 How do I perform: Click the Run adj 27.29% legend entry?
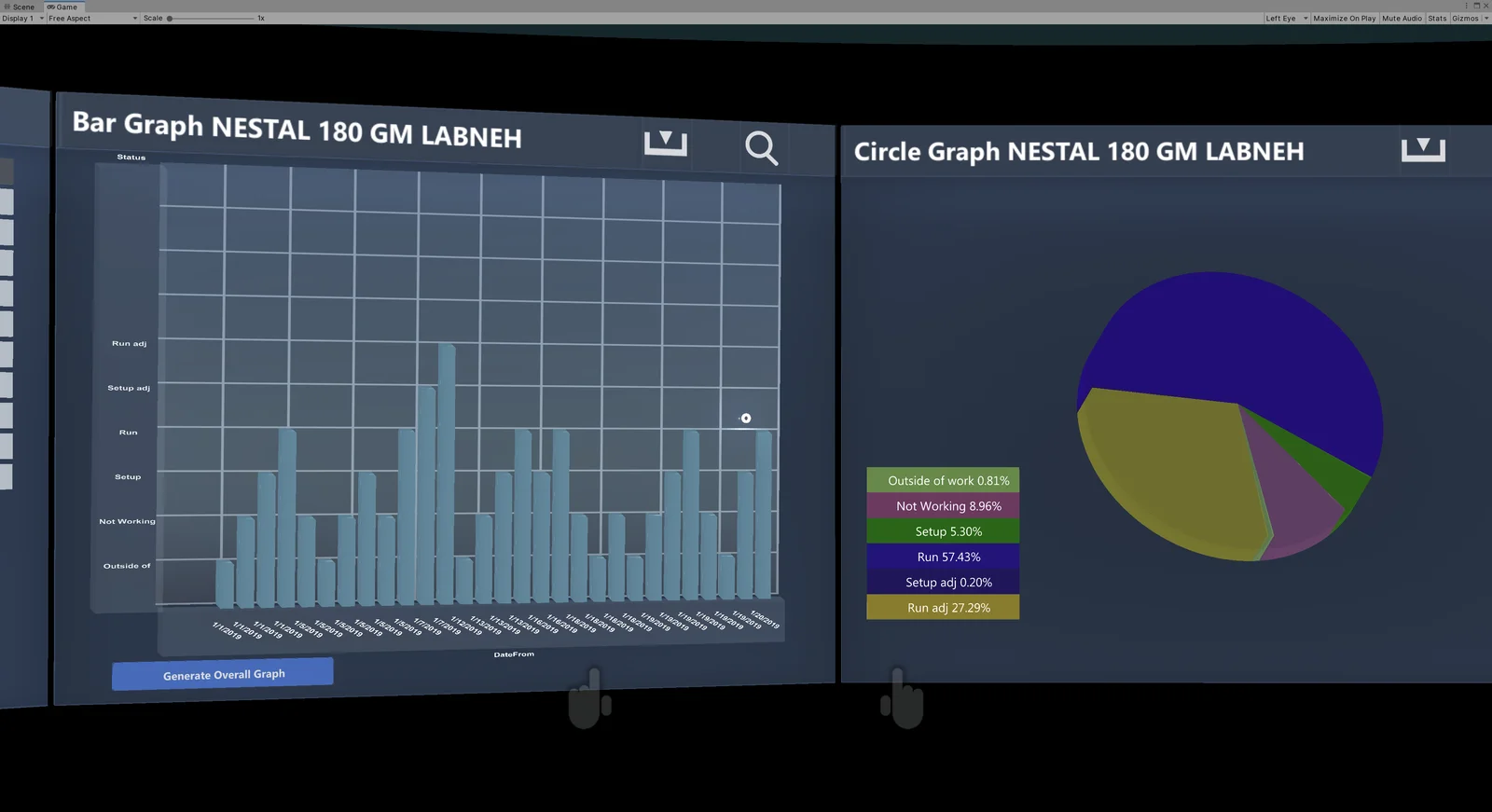(943, 607)
